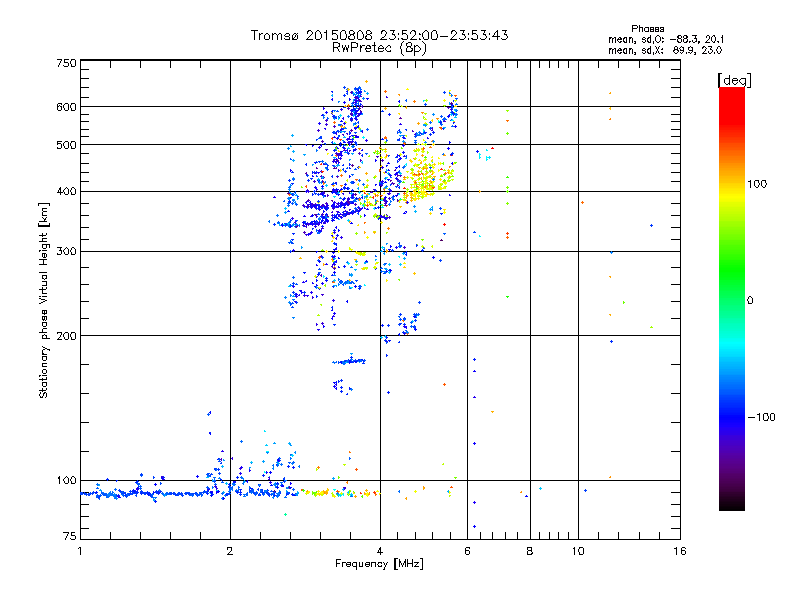Screen dimensions: 800x600
Task: Click the y-axis '200' tick label
Action: pos(67,336)
